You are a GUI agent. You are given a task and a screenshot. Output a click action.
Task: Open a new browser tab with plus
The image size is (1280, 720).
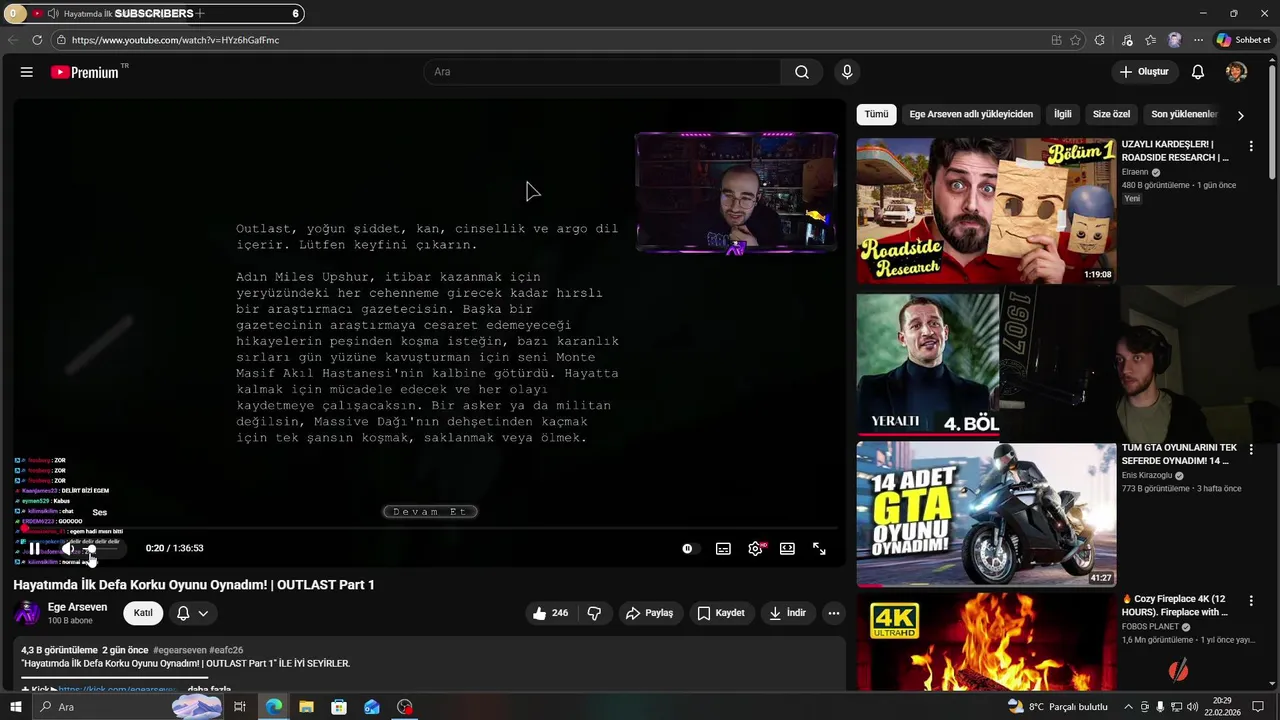(x=200, y=14)
